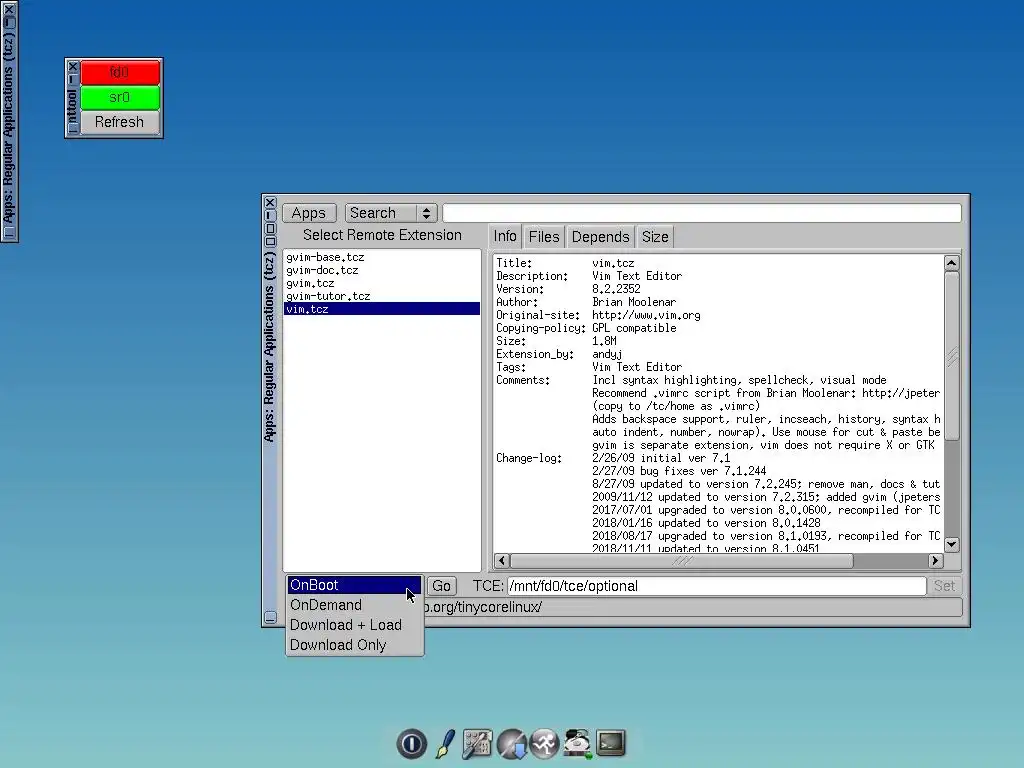Click the TCE directory path field
The image size is (1024, 768).
(716, 586)
